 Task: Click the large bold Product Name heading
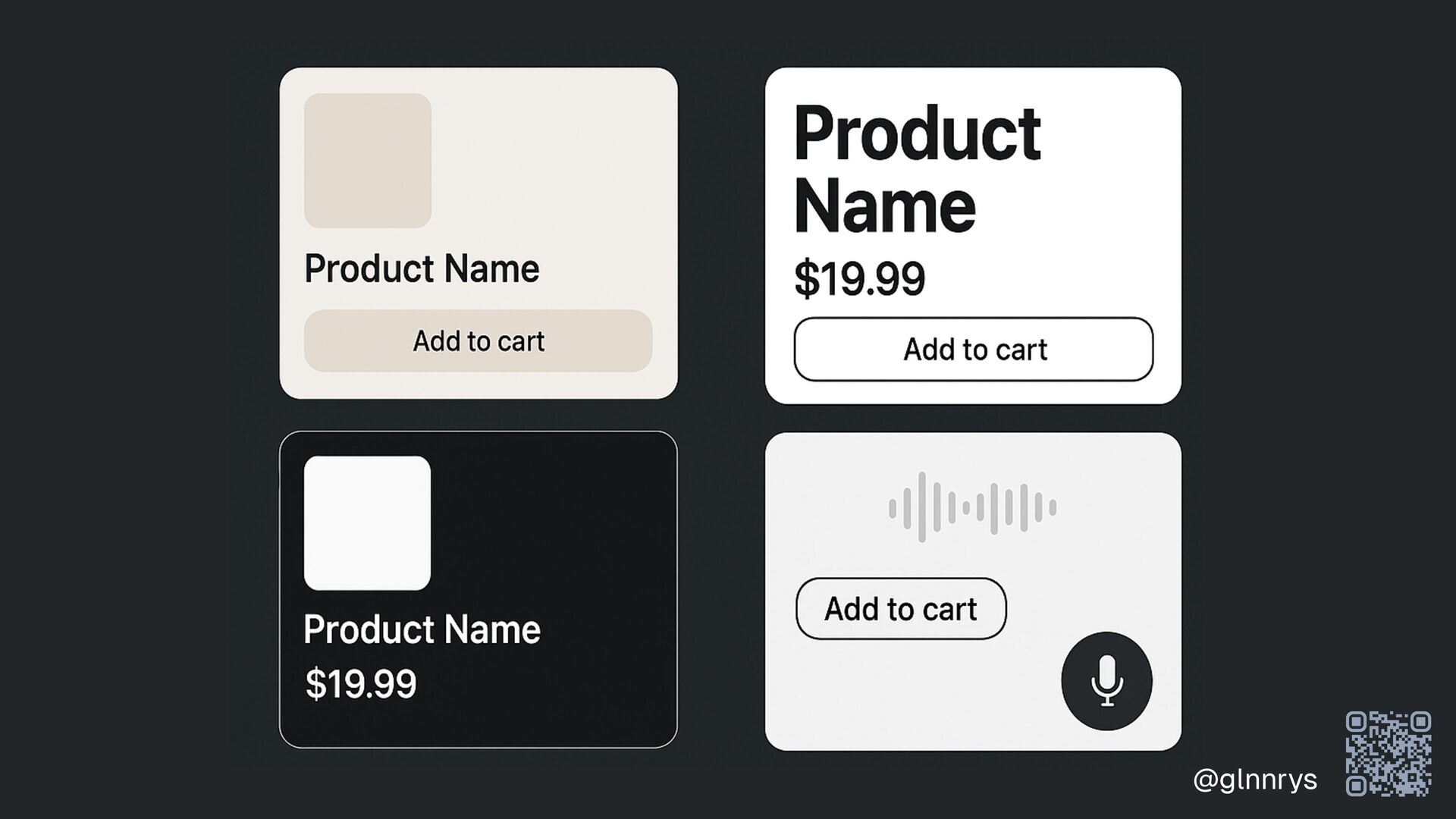917,170
